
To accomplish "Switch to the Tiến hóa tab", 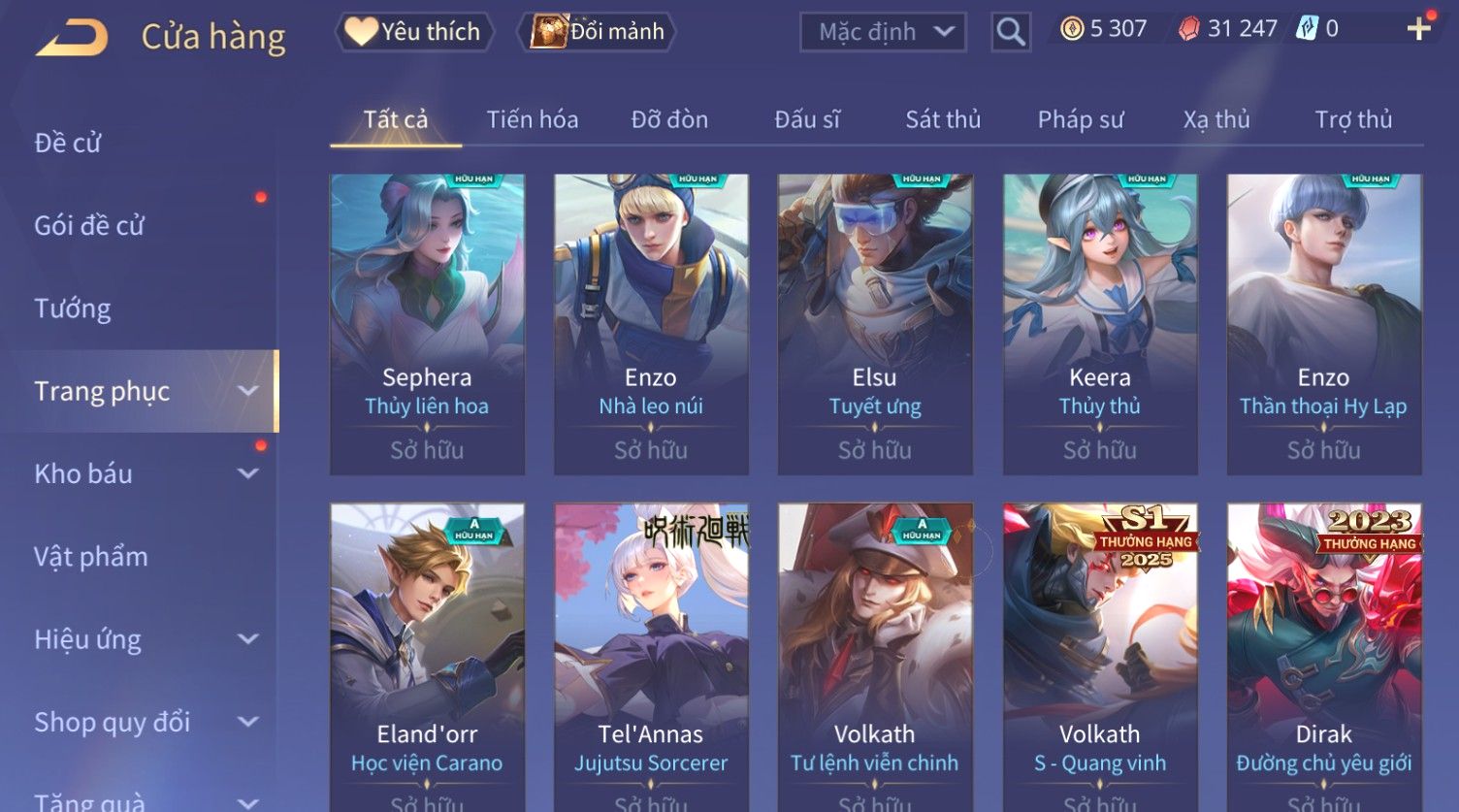I will (533, 119).
